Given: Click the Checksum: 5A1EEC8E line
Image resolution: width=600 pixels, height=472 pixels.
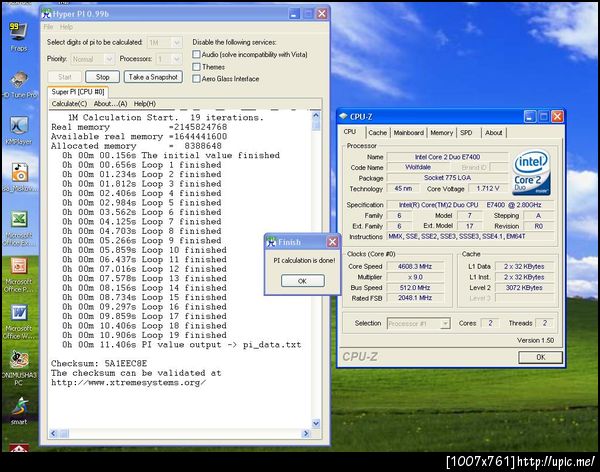Looking at the screenshot, I should 99,363.
